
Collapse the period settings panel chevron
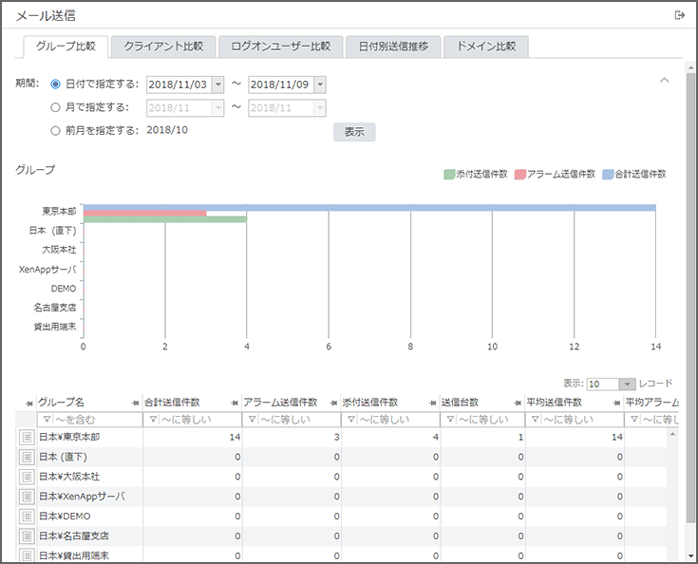tap(664, 80)
